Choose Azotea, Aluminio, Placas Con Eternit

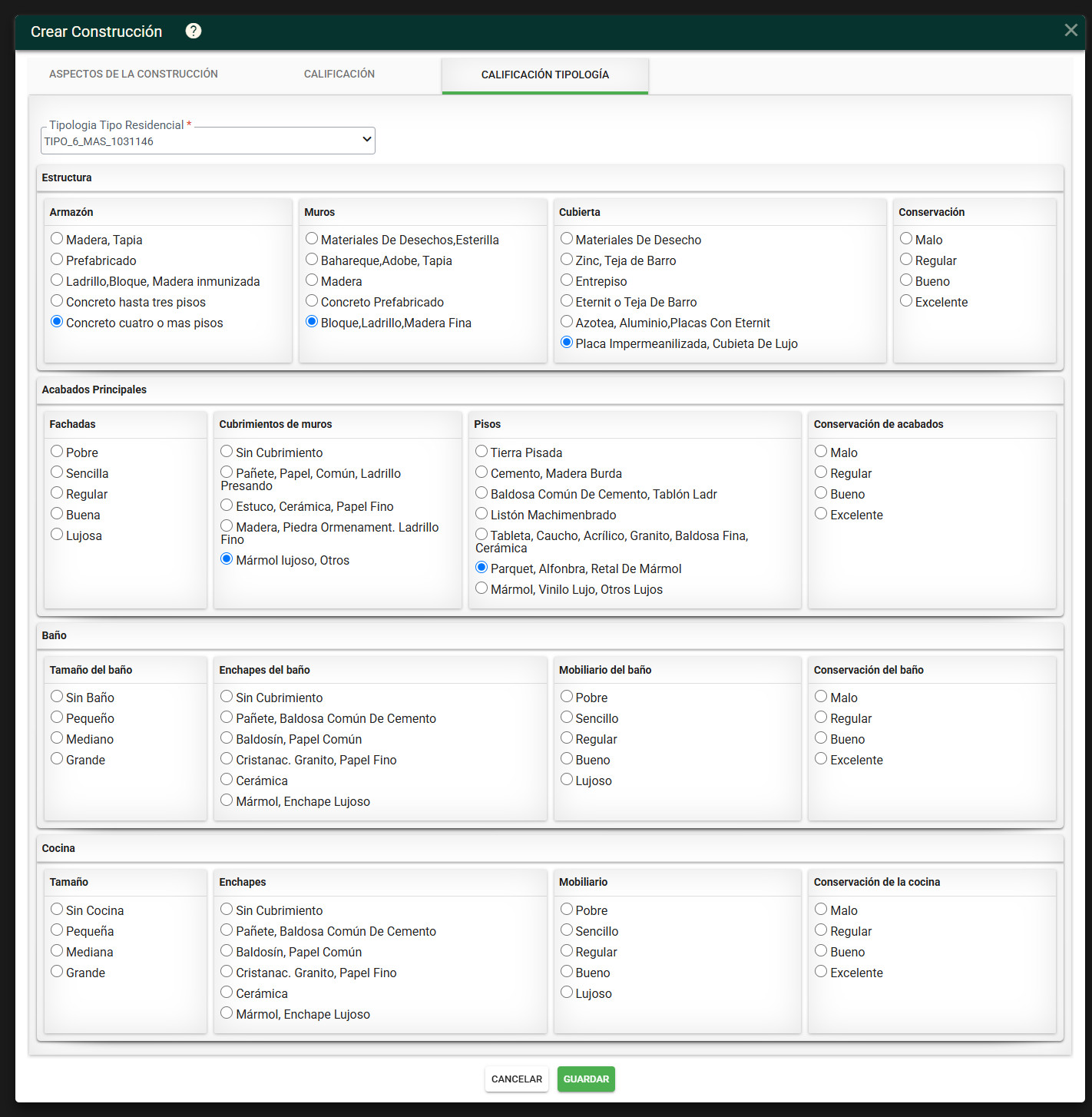pos(567,322)
